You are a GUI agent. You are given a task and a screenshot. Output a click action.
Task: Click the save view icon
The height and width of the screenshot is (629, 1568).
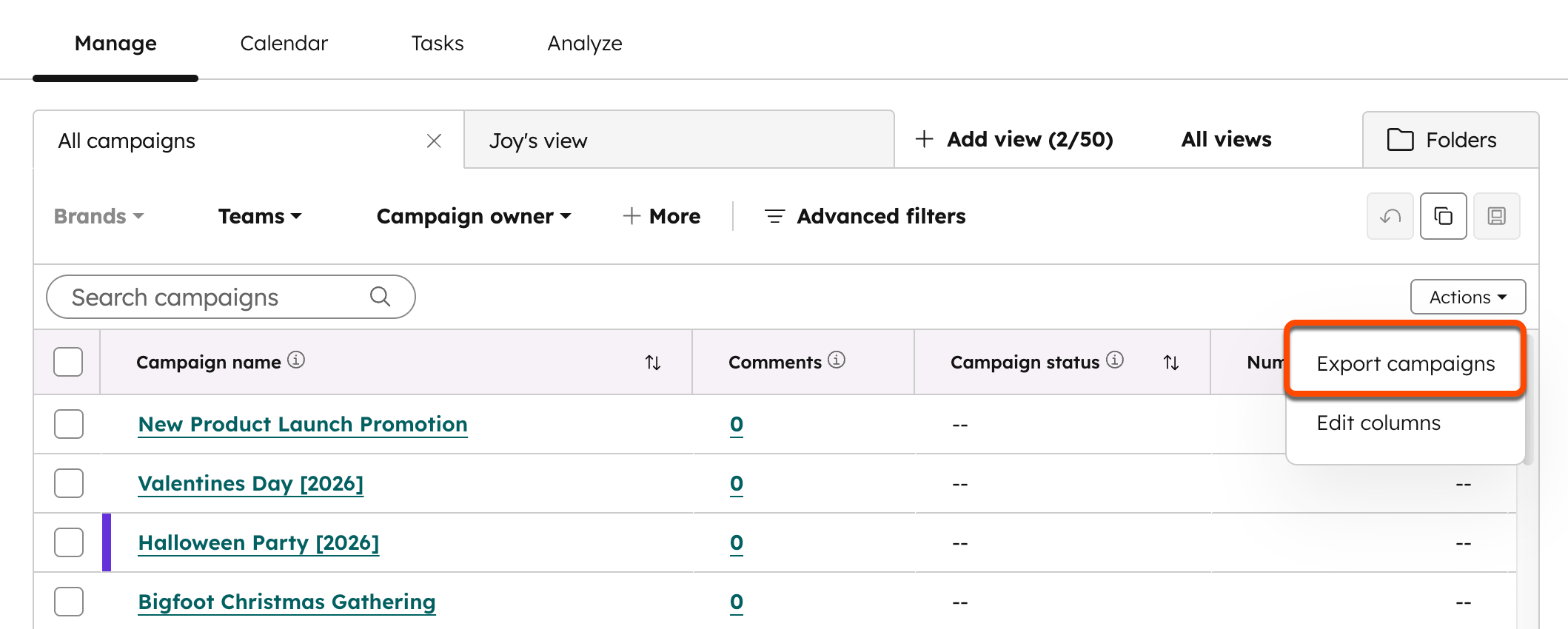pos(1496,216)
